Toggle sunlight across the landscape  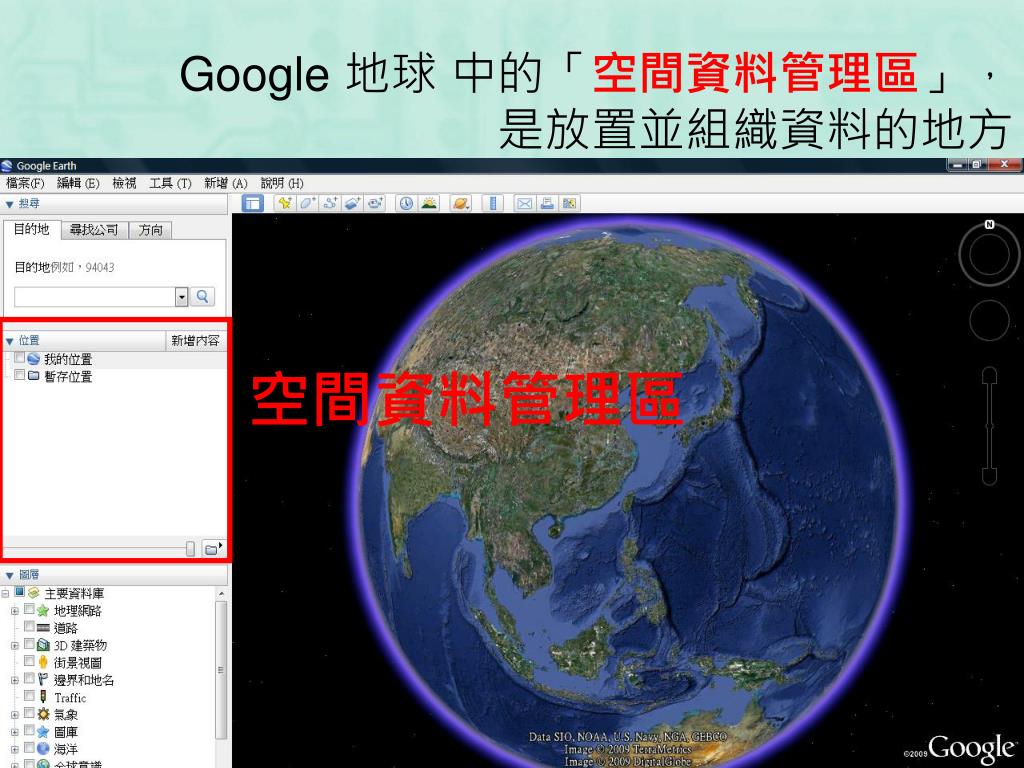429,203
